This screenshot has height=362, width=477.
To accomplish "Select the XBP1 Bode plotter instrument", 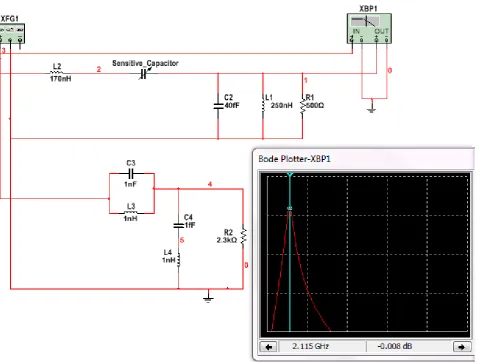I will pos(369,28).
